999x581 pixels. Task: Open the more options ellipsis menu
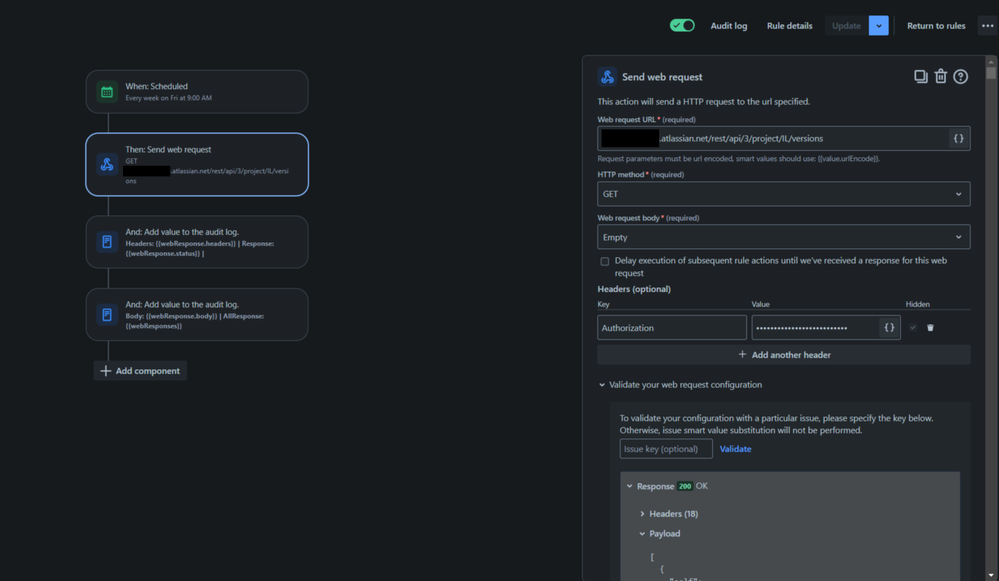pyautogui.click(x=988, y=26)
